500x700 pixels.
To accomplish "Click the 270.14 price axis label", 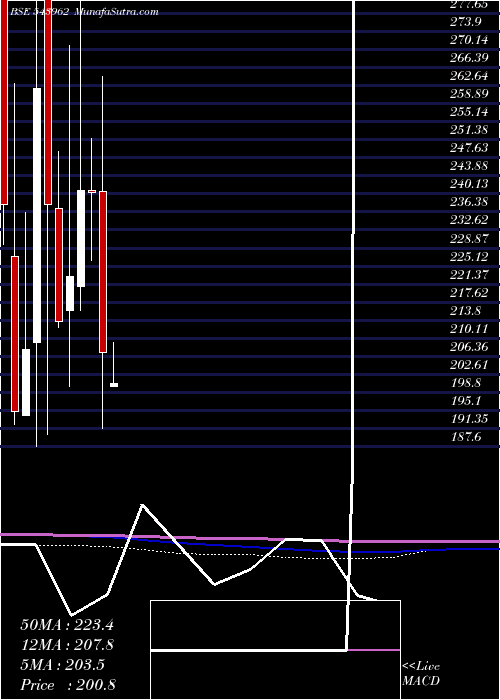I will coord(469,40).
